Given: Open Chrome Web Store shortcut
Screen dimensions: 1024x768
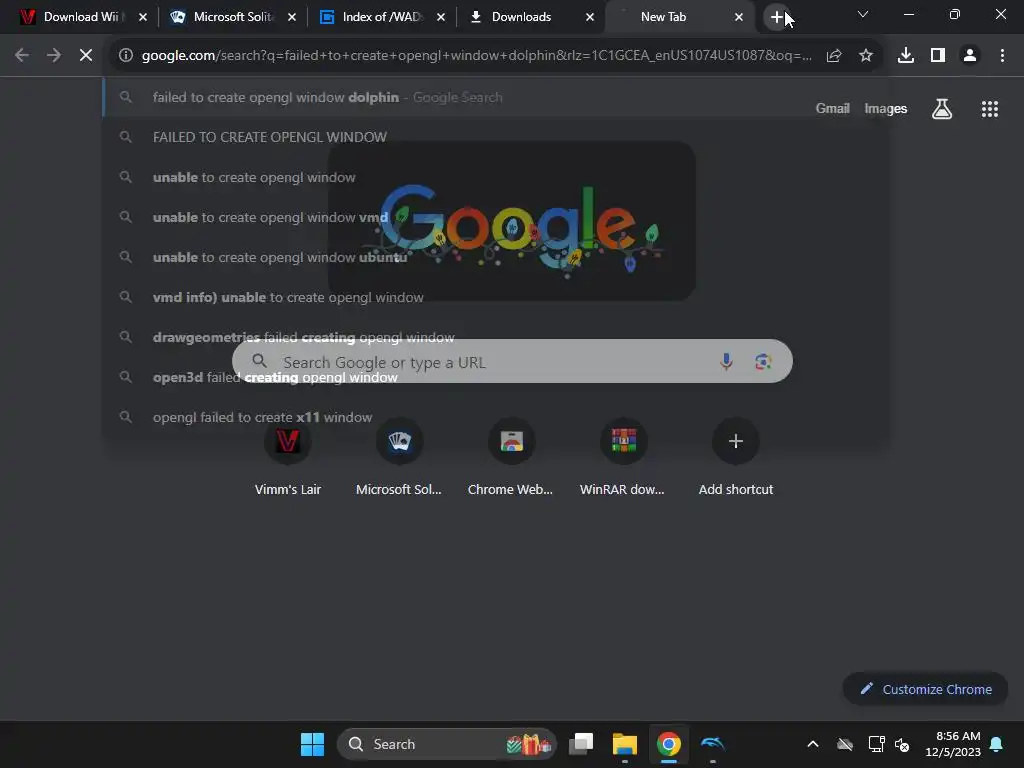Looking at the screenshot, I should coord(511,457).
